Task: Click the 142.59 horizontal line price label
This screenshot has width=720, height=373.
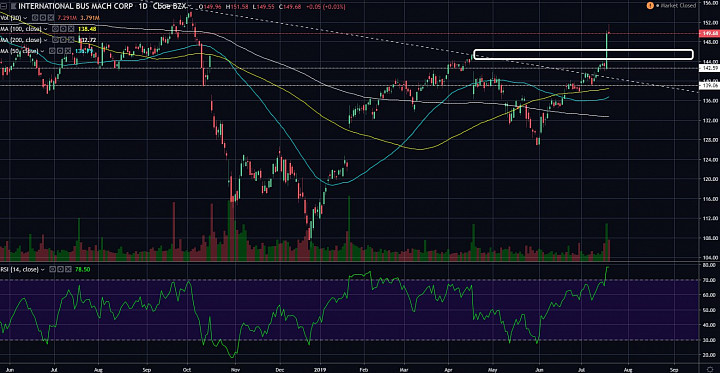Action: [708, 68]
